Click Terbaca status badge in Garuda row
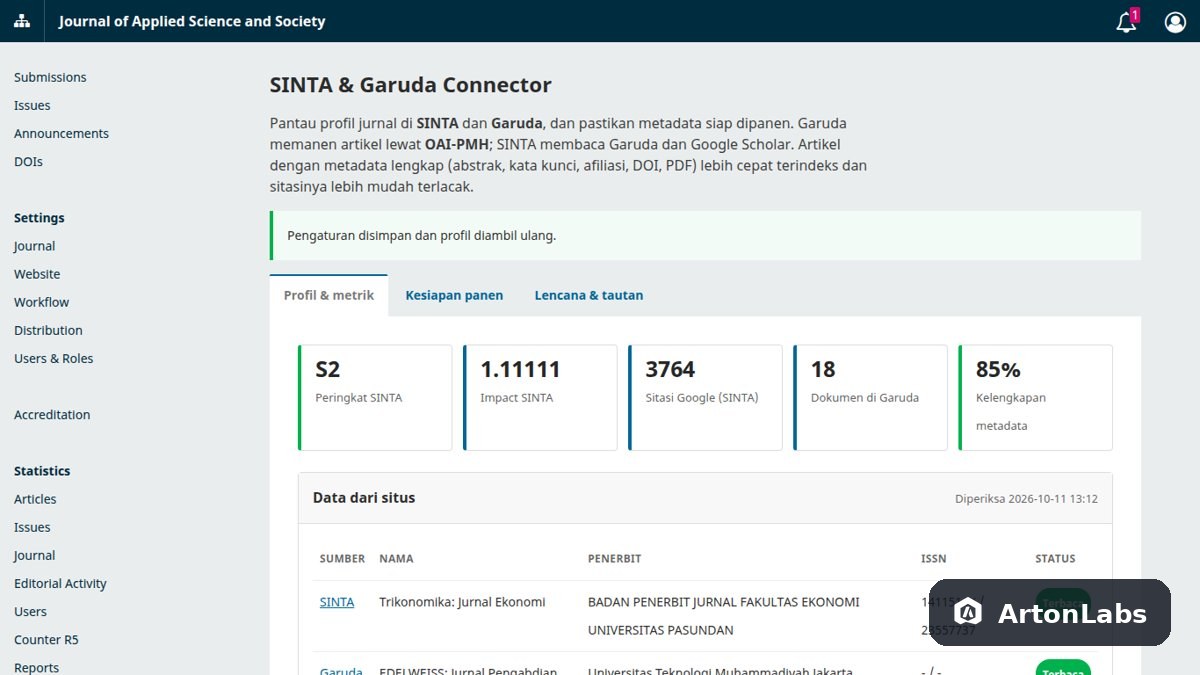This screenshot has height=675, width=1200. [1063, 668]
